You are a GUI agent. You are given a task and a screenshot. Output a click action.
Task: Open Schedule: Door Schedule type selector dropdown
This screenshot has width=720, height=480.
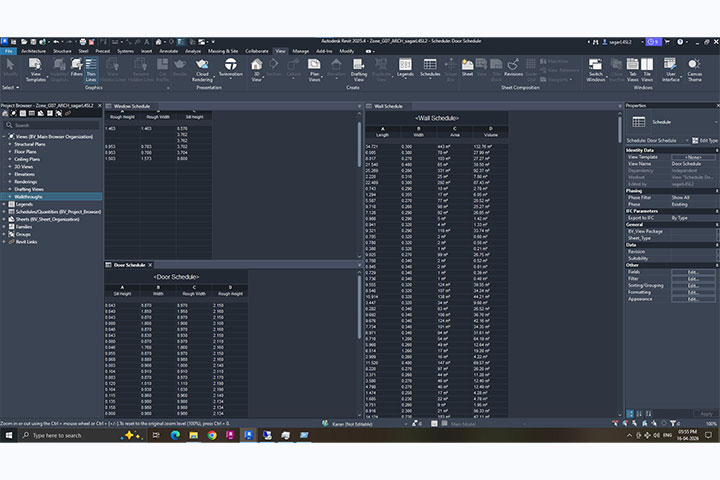(658, 141)
